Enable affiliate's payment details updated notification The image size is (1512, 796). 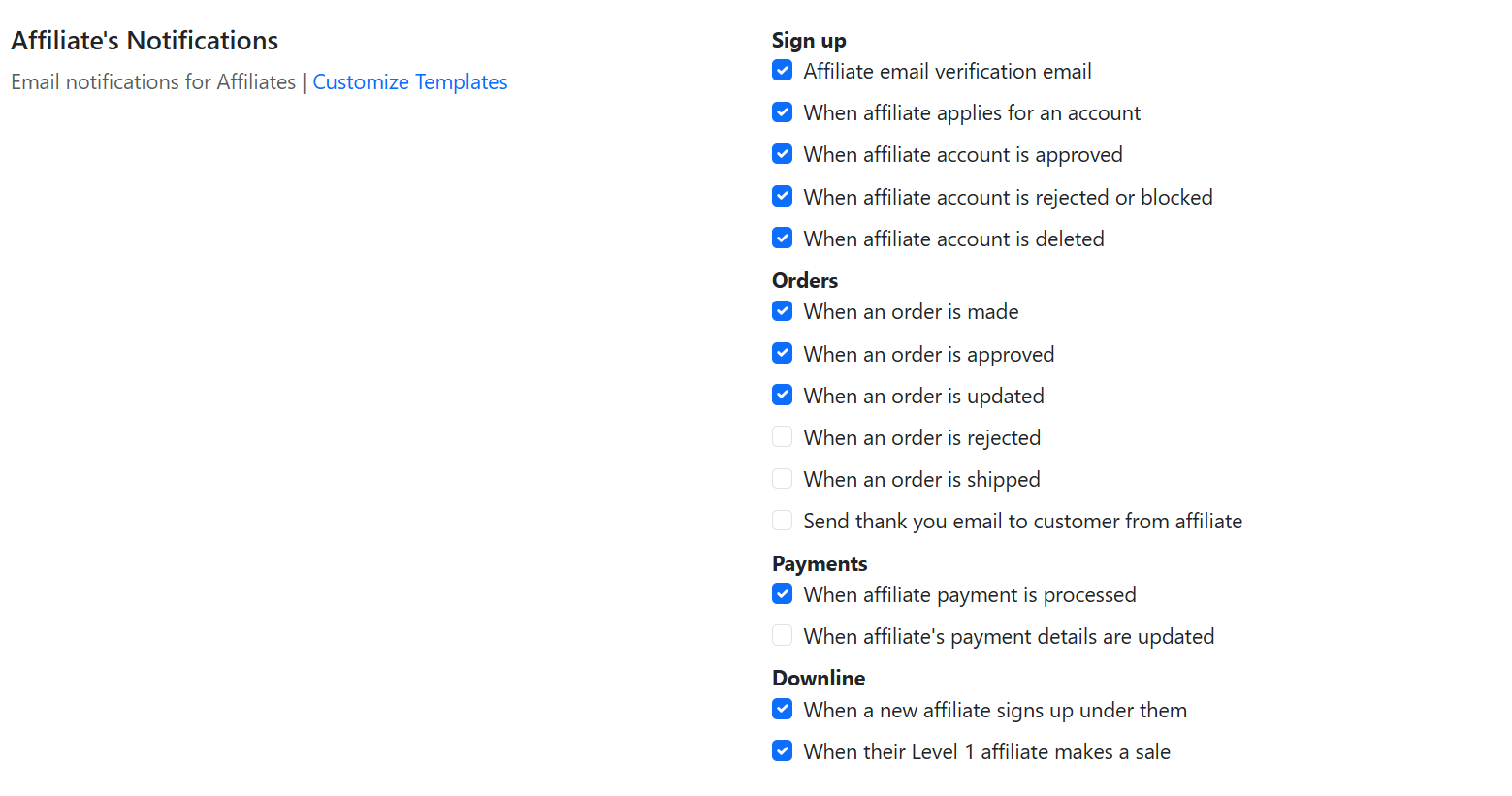click(x=783, y=636)
